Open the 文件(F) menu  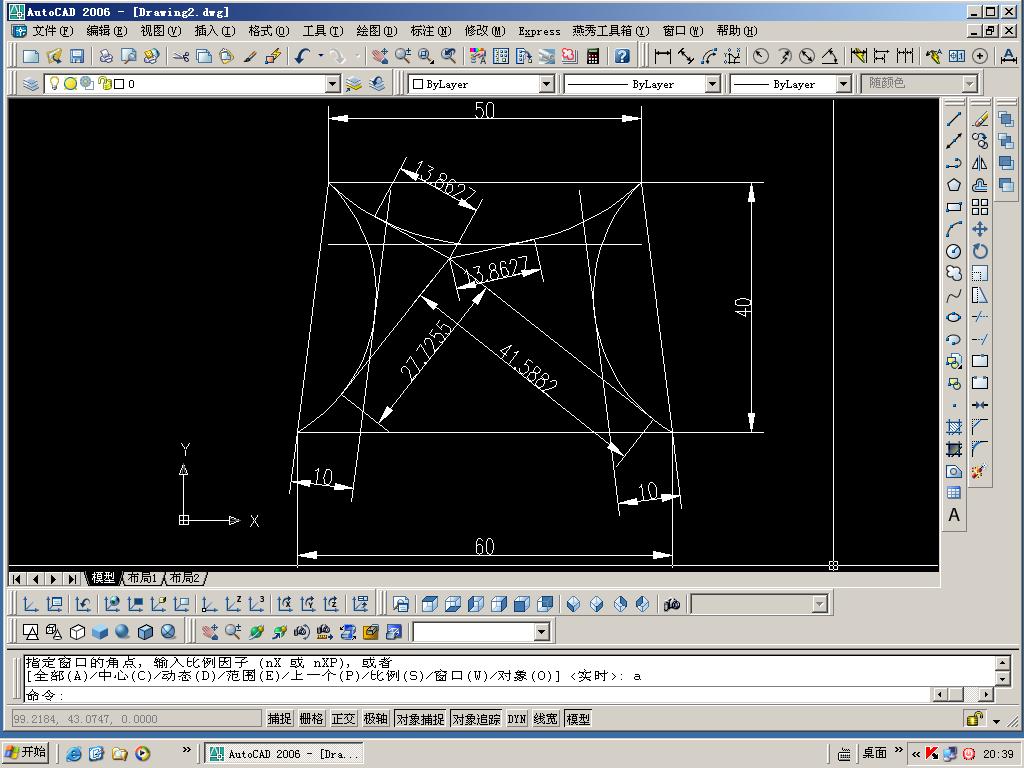click(53, 31)
